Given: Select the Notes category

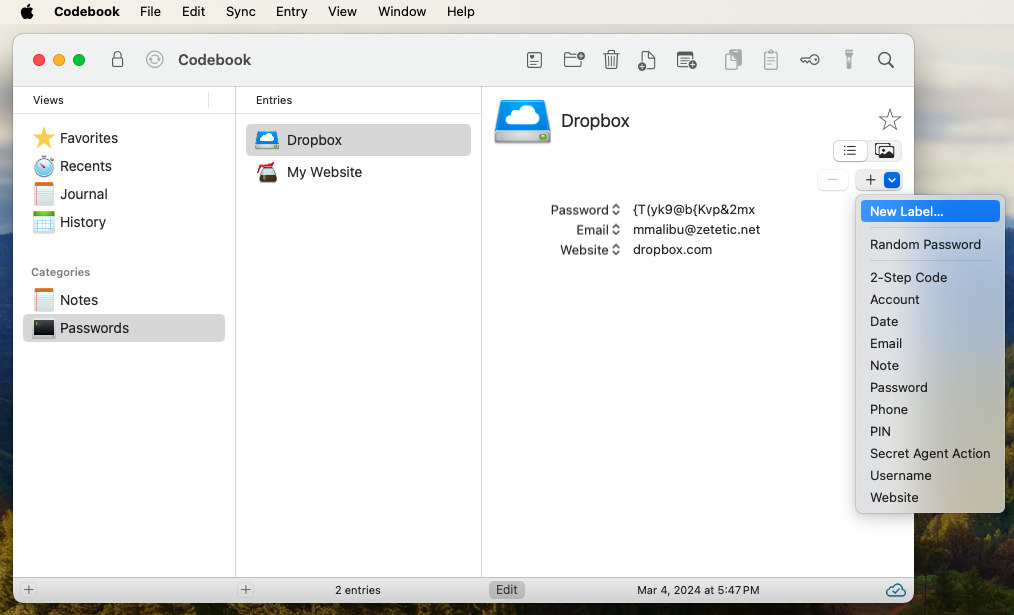Looking at the screenshot, I should pos(124,300).
